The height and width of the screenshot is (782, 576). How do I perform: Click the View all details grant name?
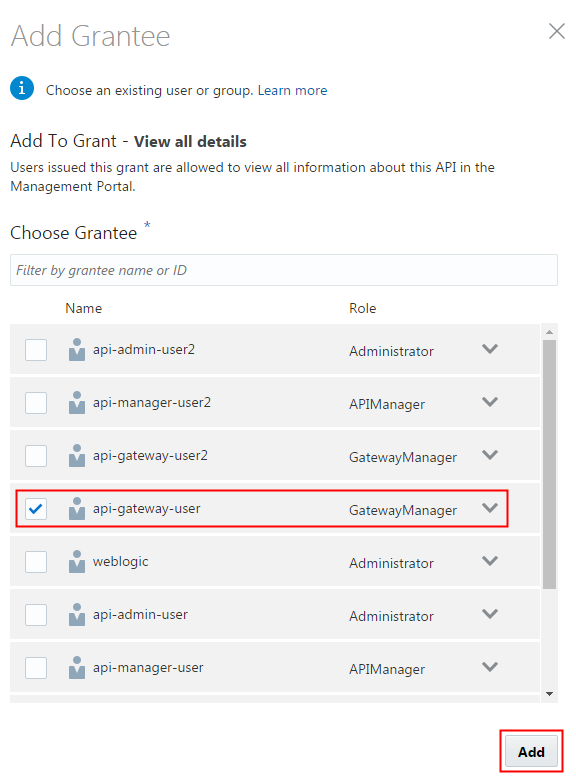(x=191, y=142)
